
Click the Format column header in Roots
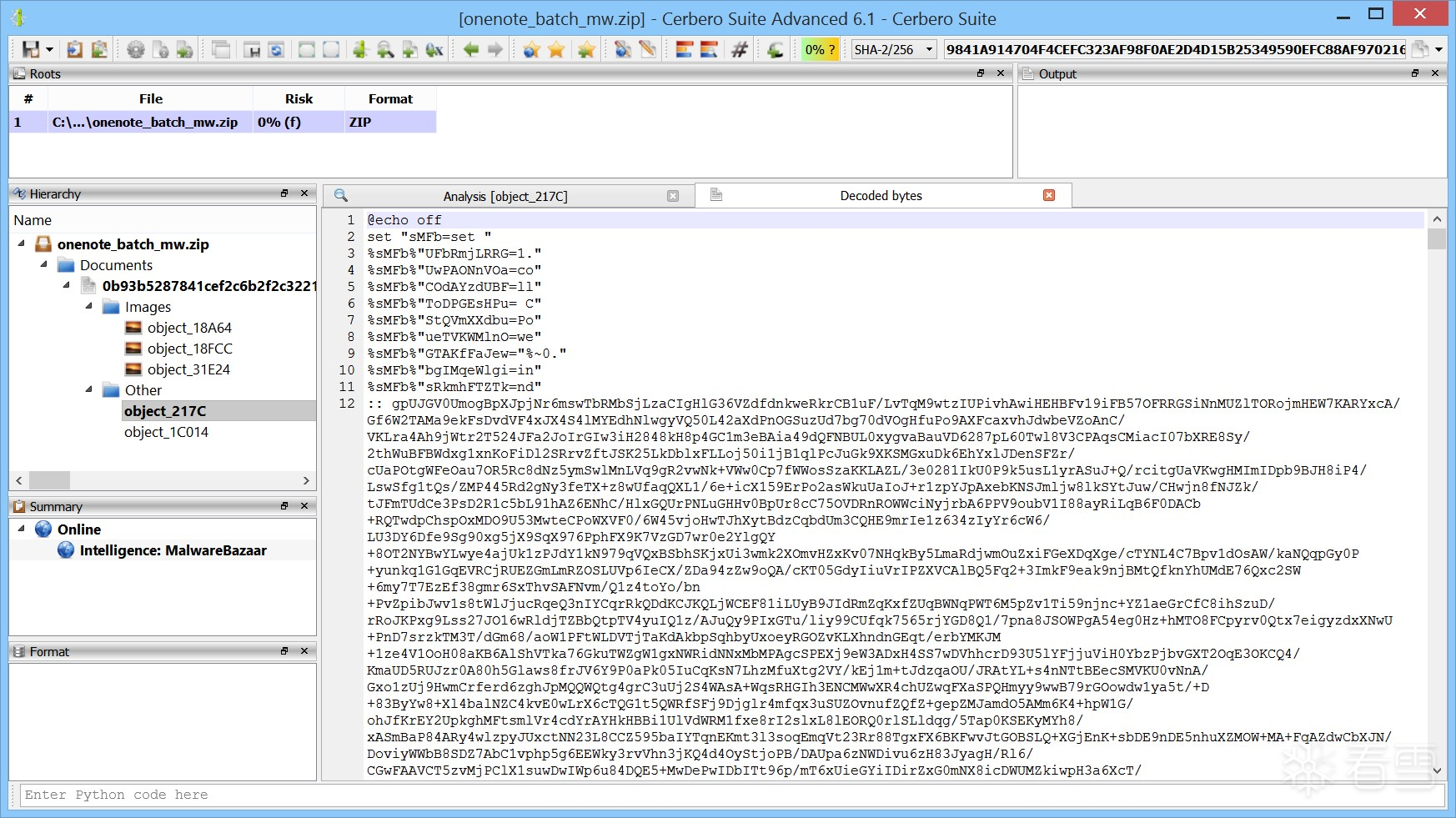coord(390,98)
